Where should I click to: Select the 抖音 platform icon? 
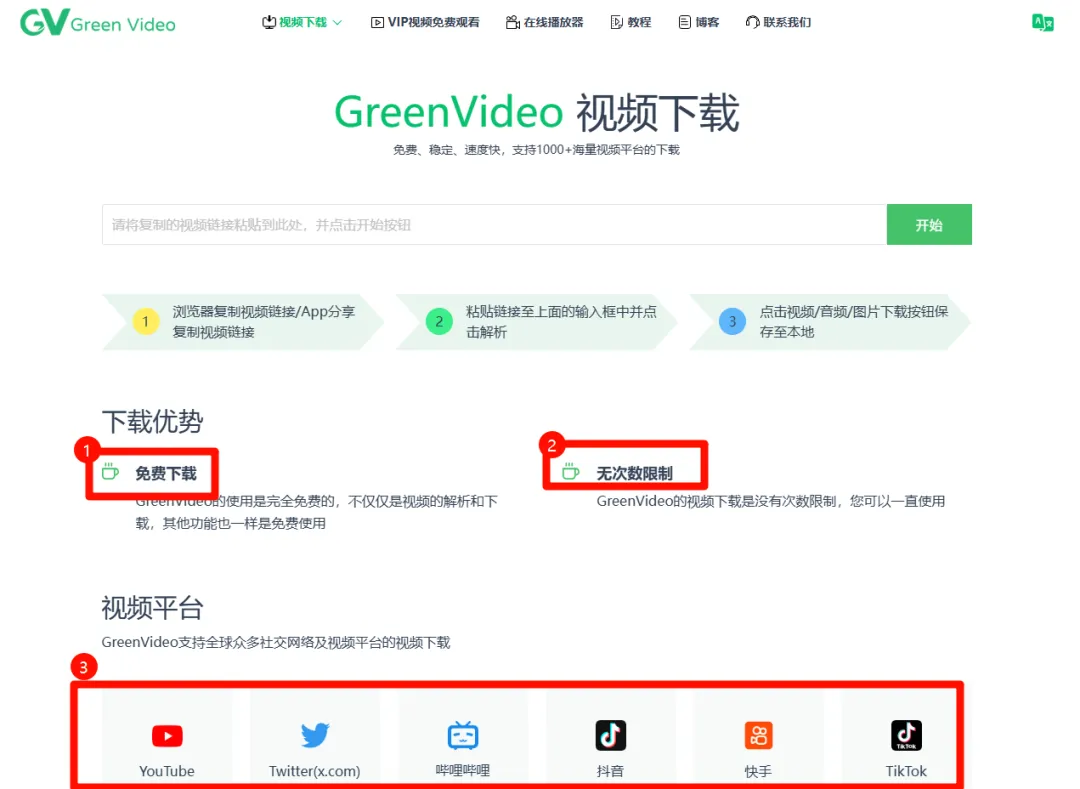click(610, 735)
